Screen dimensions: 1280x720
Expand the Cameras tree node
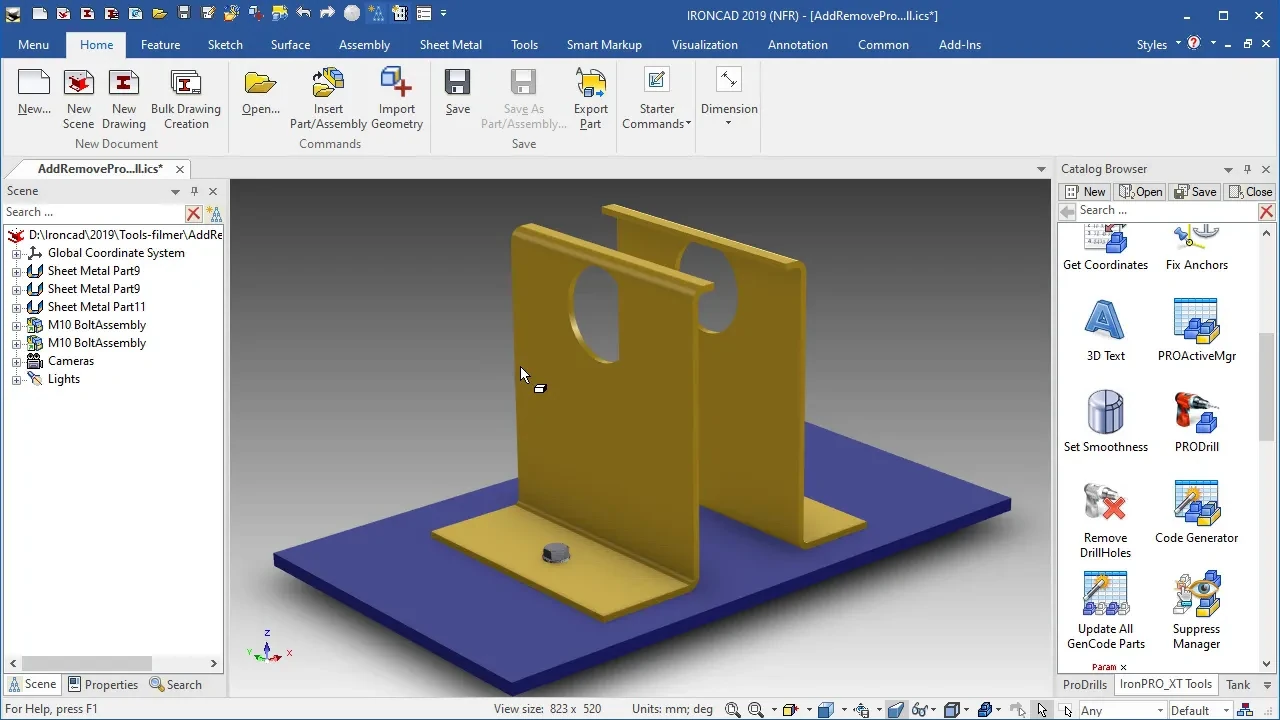16,362
